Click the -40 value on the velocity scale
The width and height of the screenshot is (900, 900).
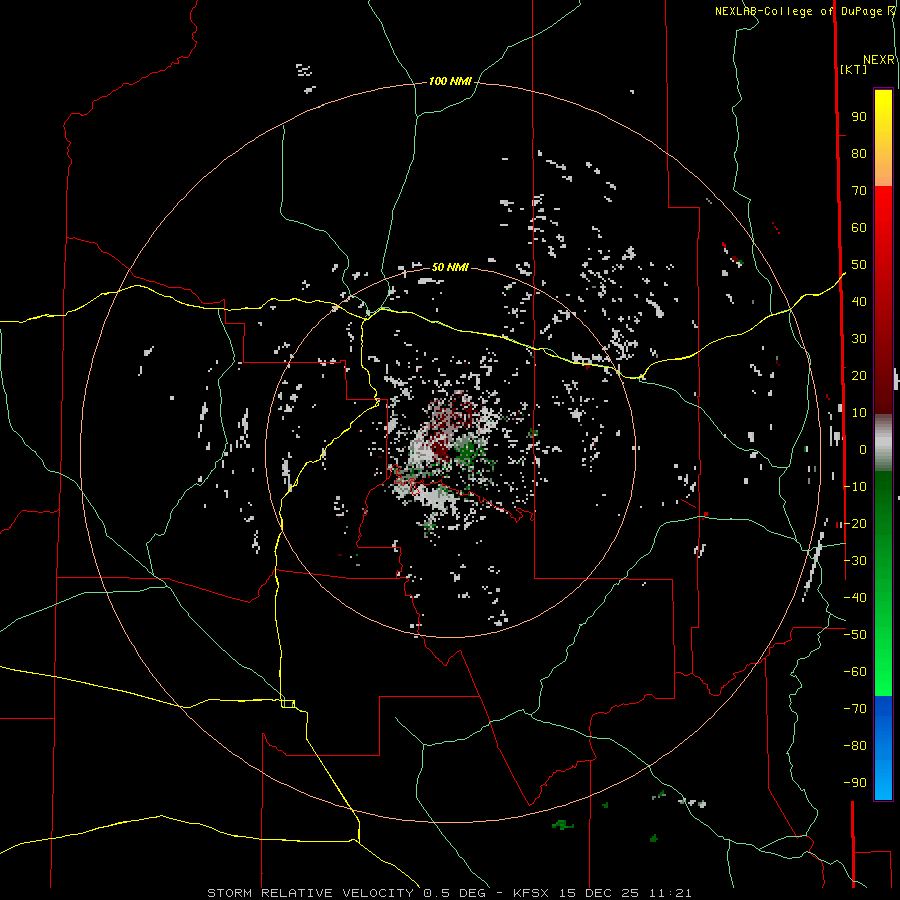tap(855, 598)
